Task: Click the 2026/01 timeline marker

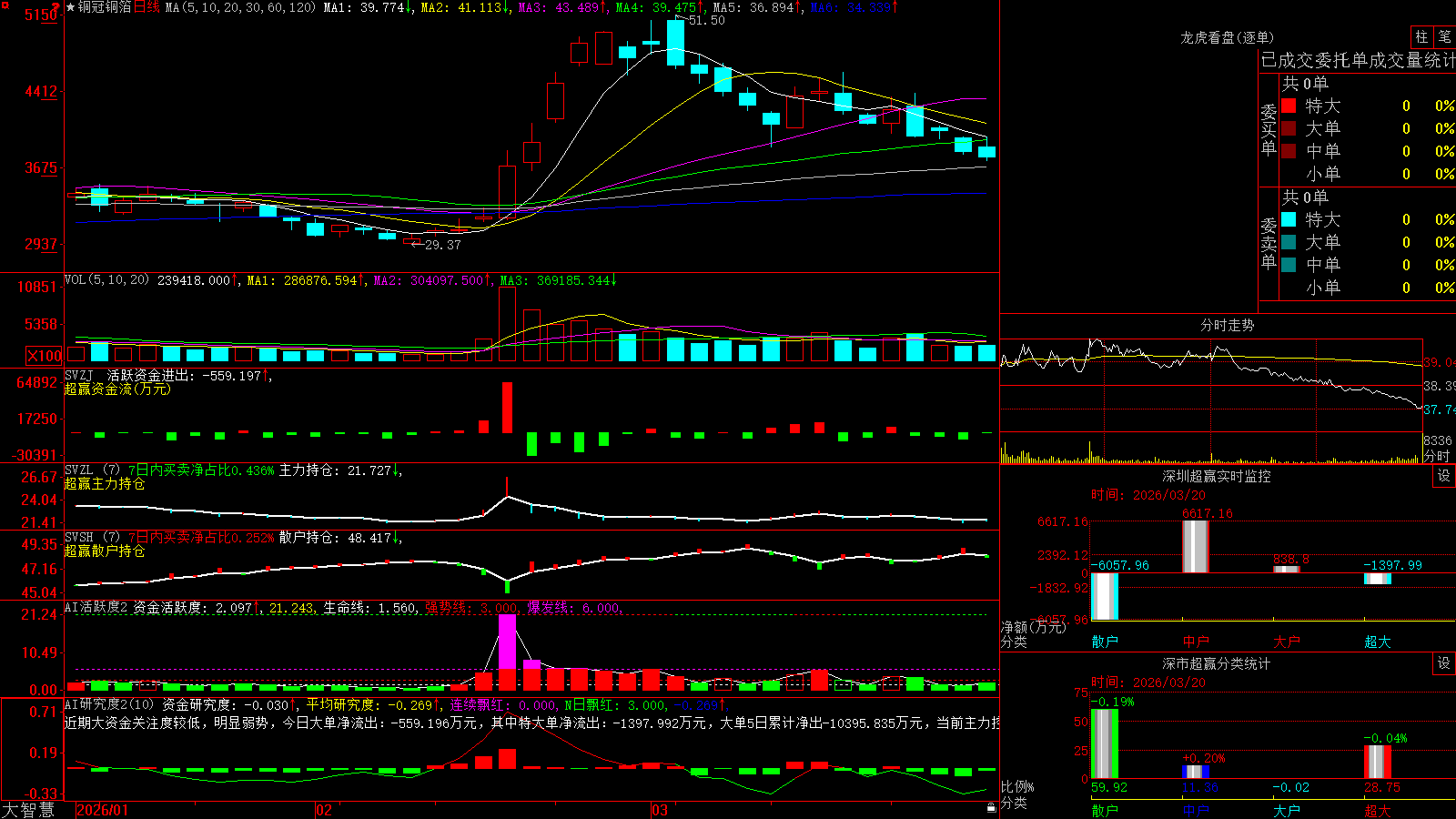Action: coord(103,810)
